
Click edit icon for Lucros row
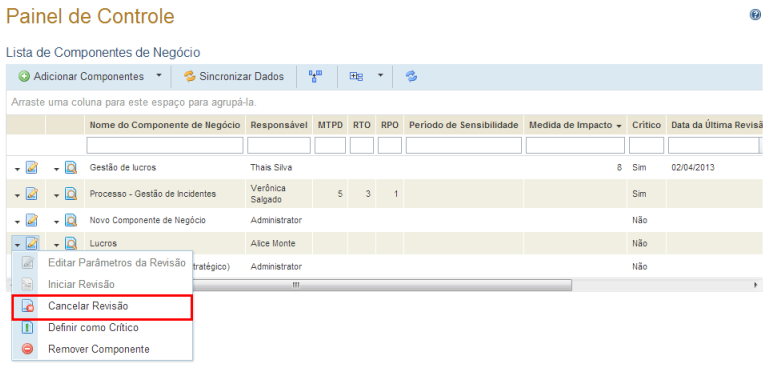(32, 243)
